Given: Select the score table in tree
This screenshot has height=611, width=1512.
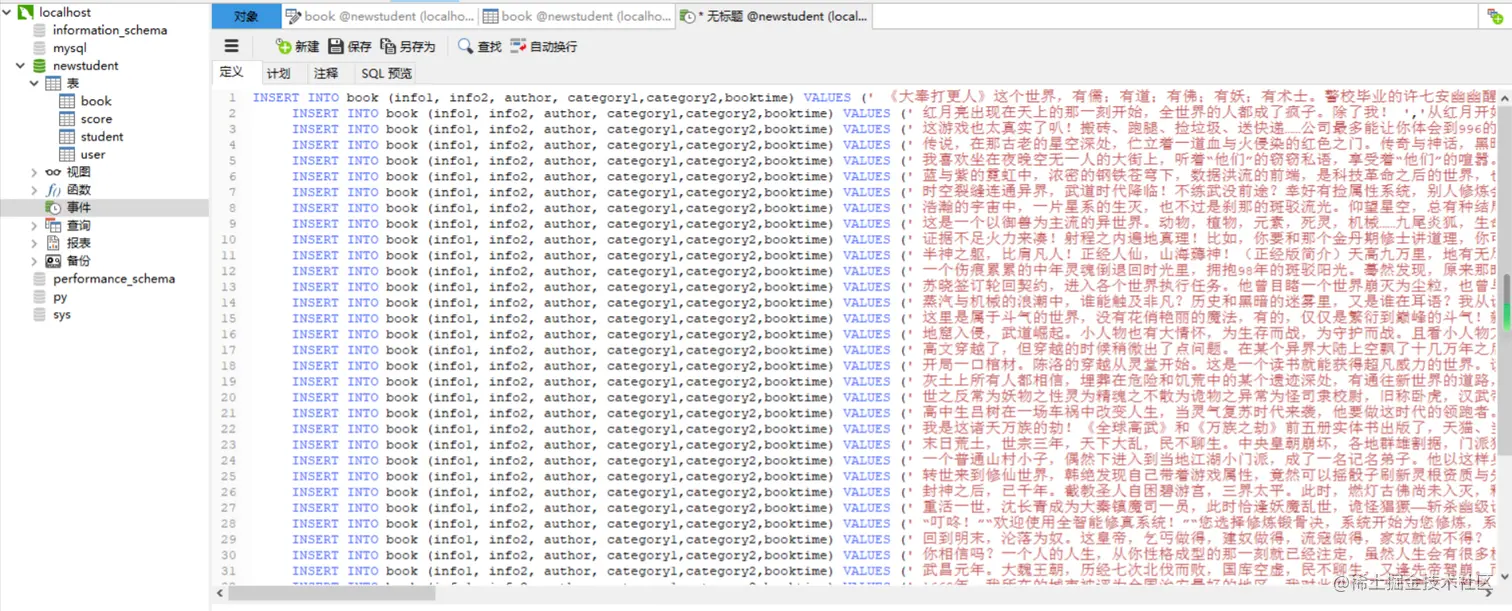Looking at the screenshot, I should coord(97,119).
